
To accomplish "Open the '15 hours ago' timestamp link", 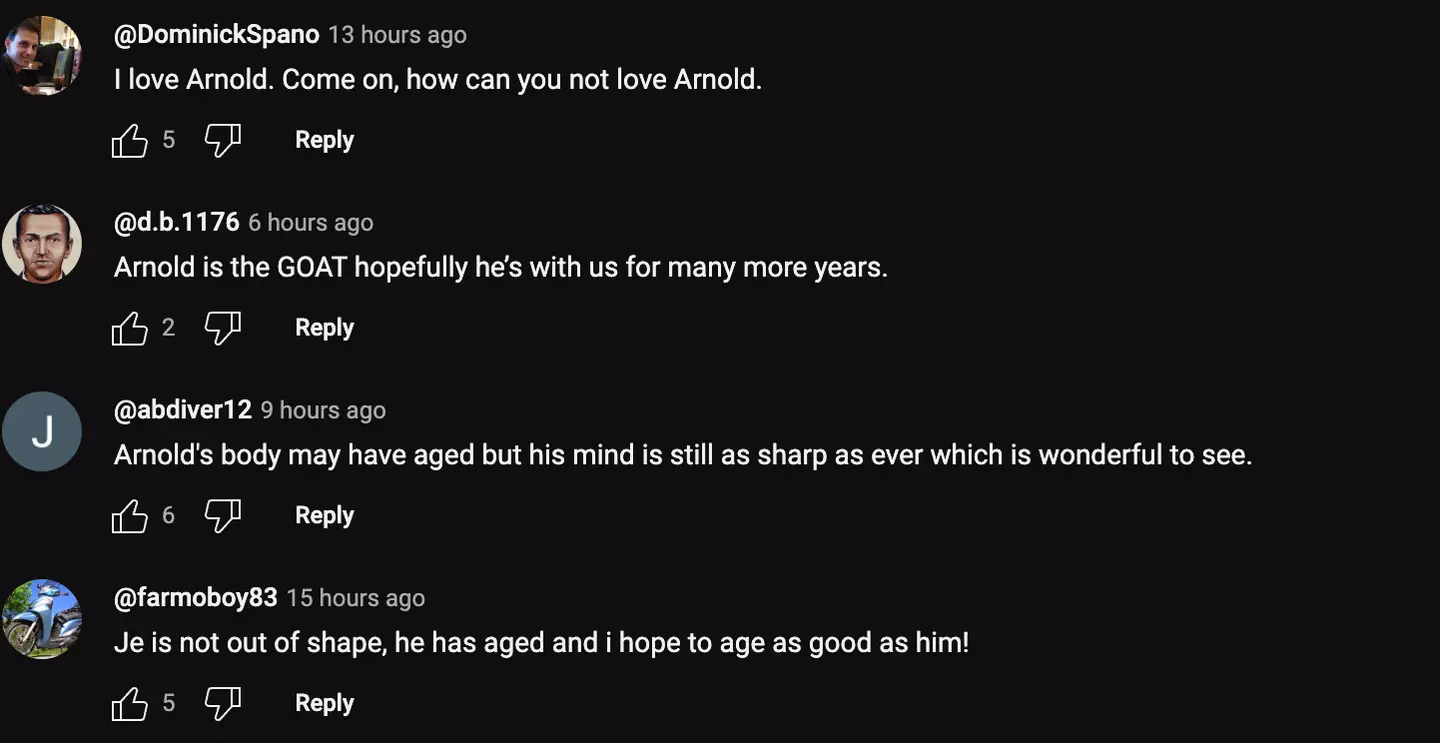I will point(355,598).
